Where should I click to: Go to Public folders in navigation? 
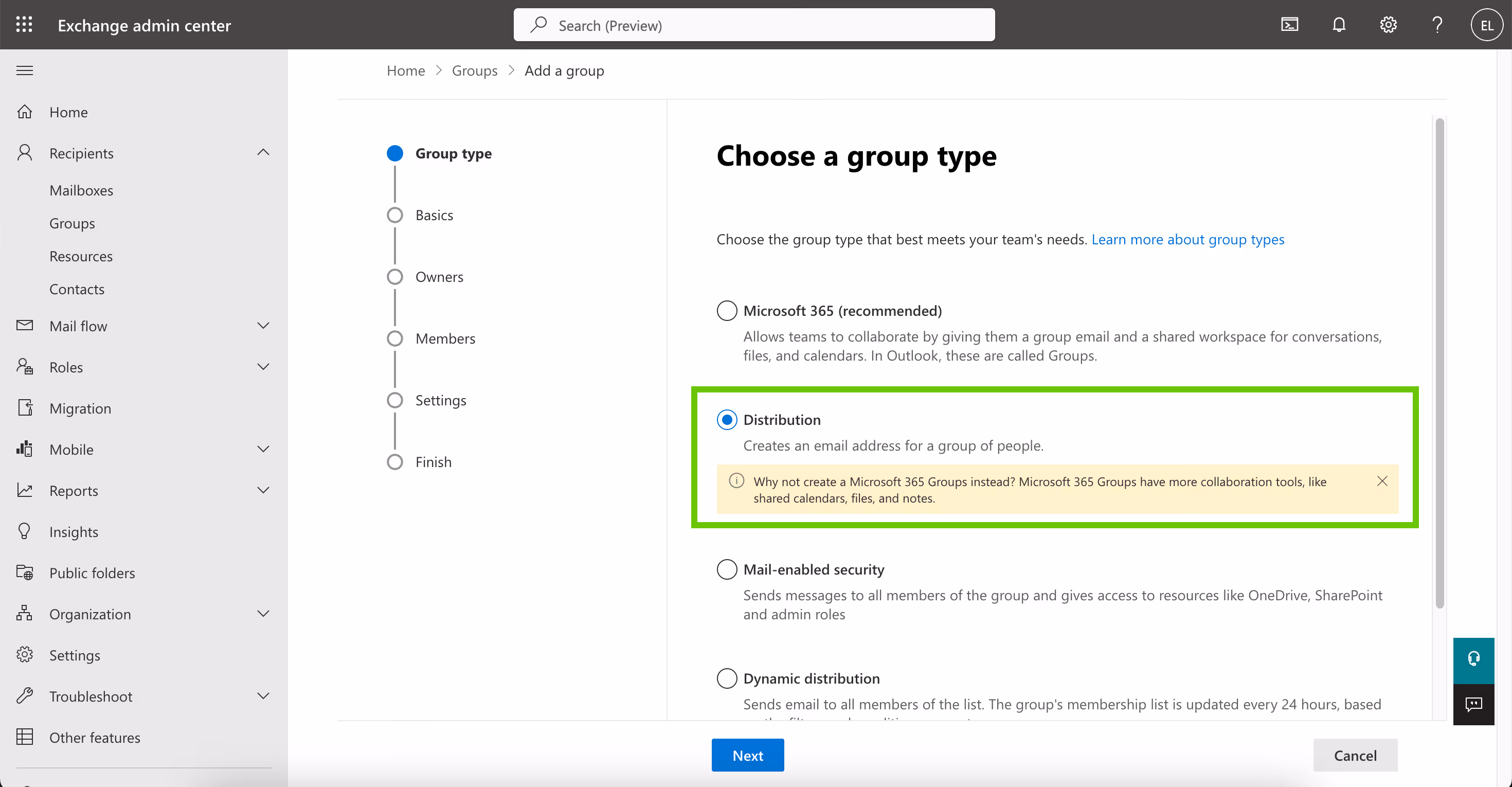92,573
